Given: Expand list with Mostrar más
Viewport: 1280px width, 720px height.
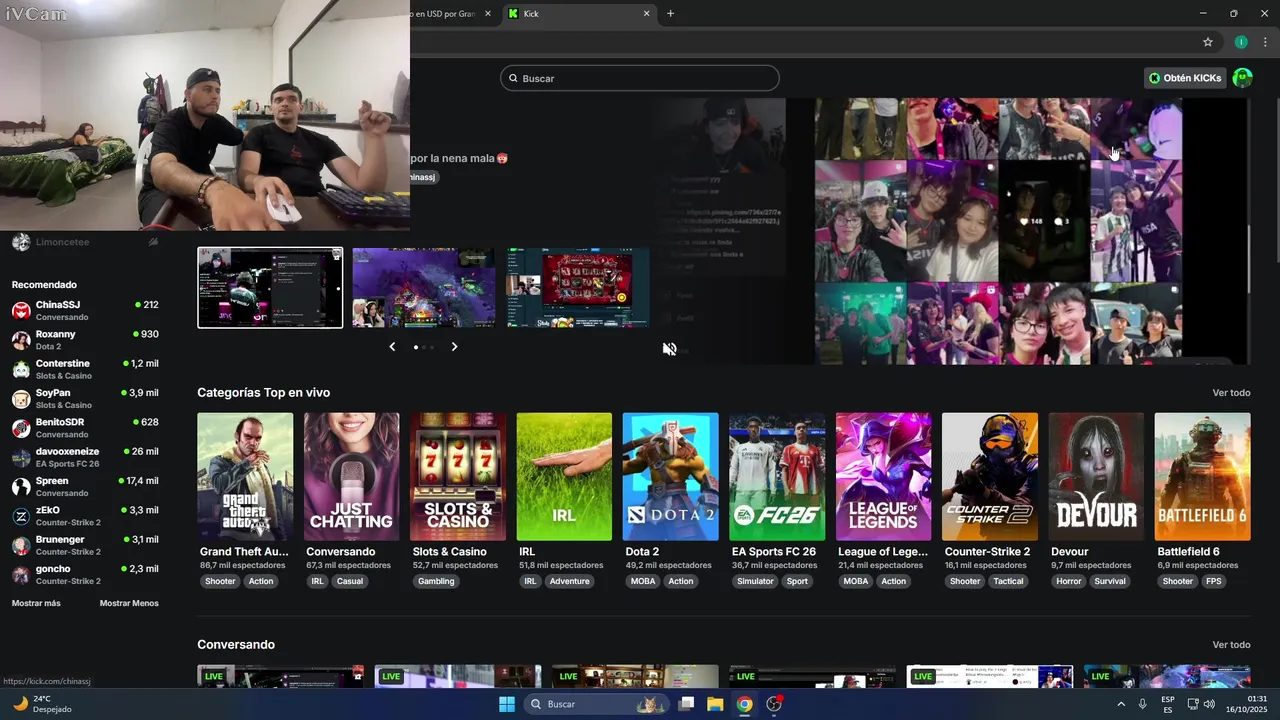Looking at the screenshot, I should (36, 603).
